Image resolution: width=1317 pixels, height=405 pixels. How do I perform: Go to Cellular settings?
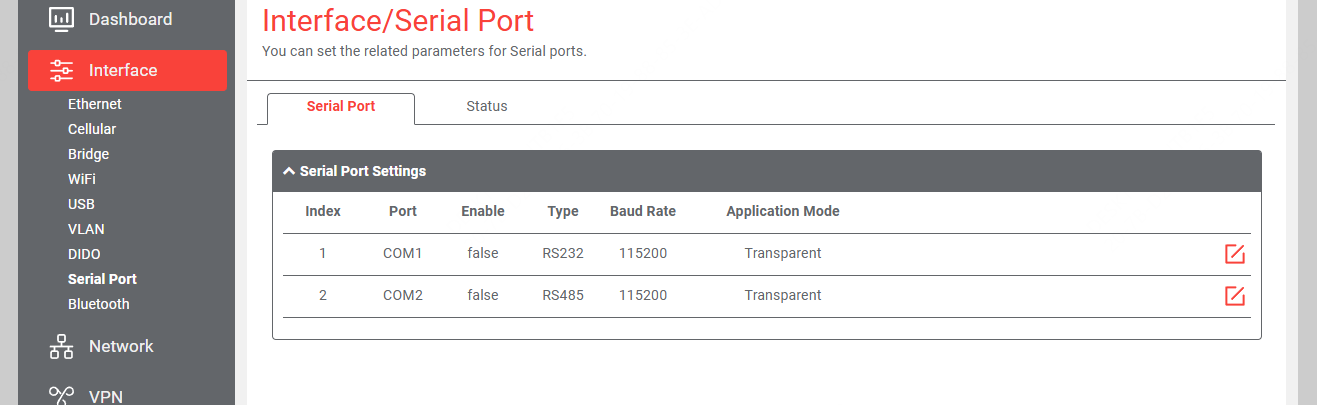[92, 129]
